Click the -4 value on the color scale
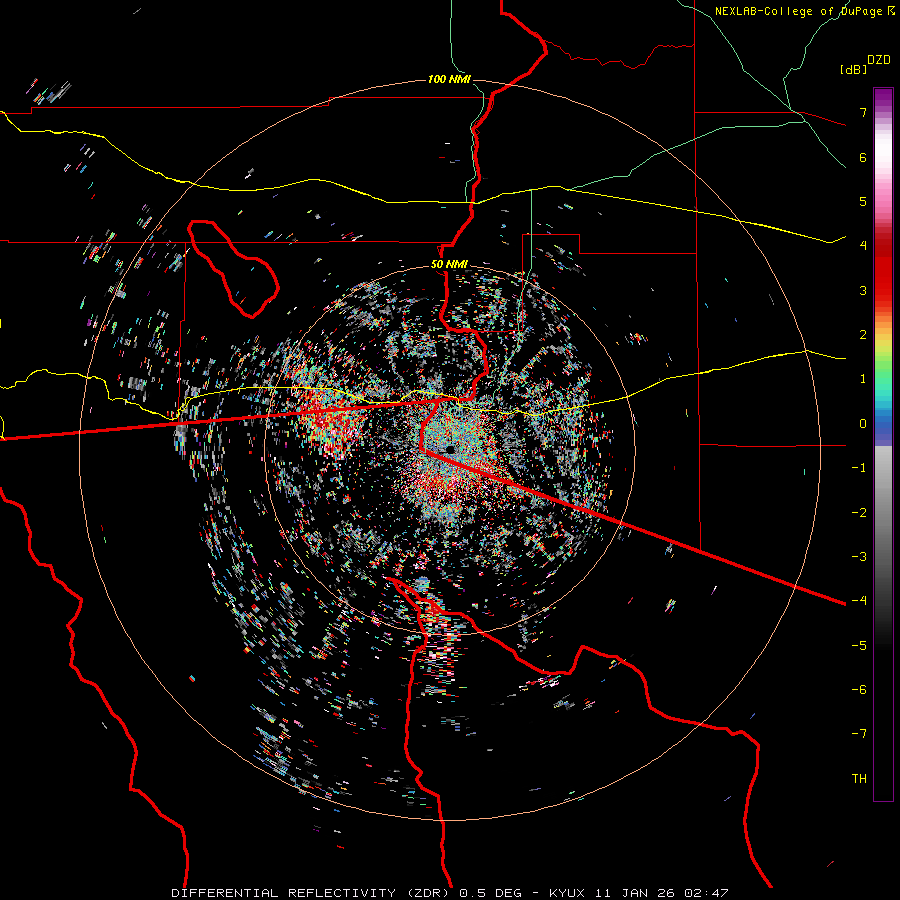900x900 pixels. (859, 600)
